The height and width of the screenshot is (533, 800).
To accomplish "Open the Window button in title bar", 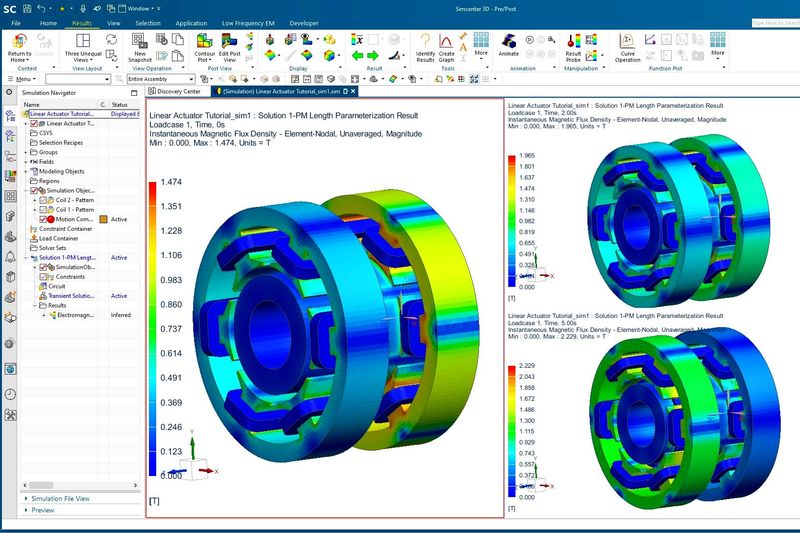I will [x=139, y=9].
